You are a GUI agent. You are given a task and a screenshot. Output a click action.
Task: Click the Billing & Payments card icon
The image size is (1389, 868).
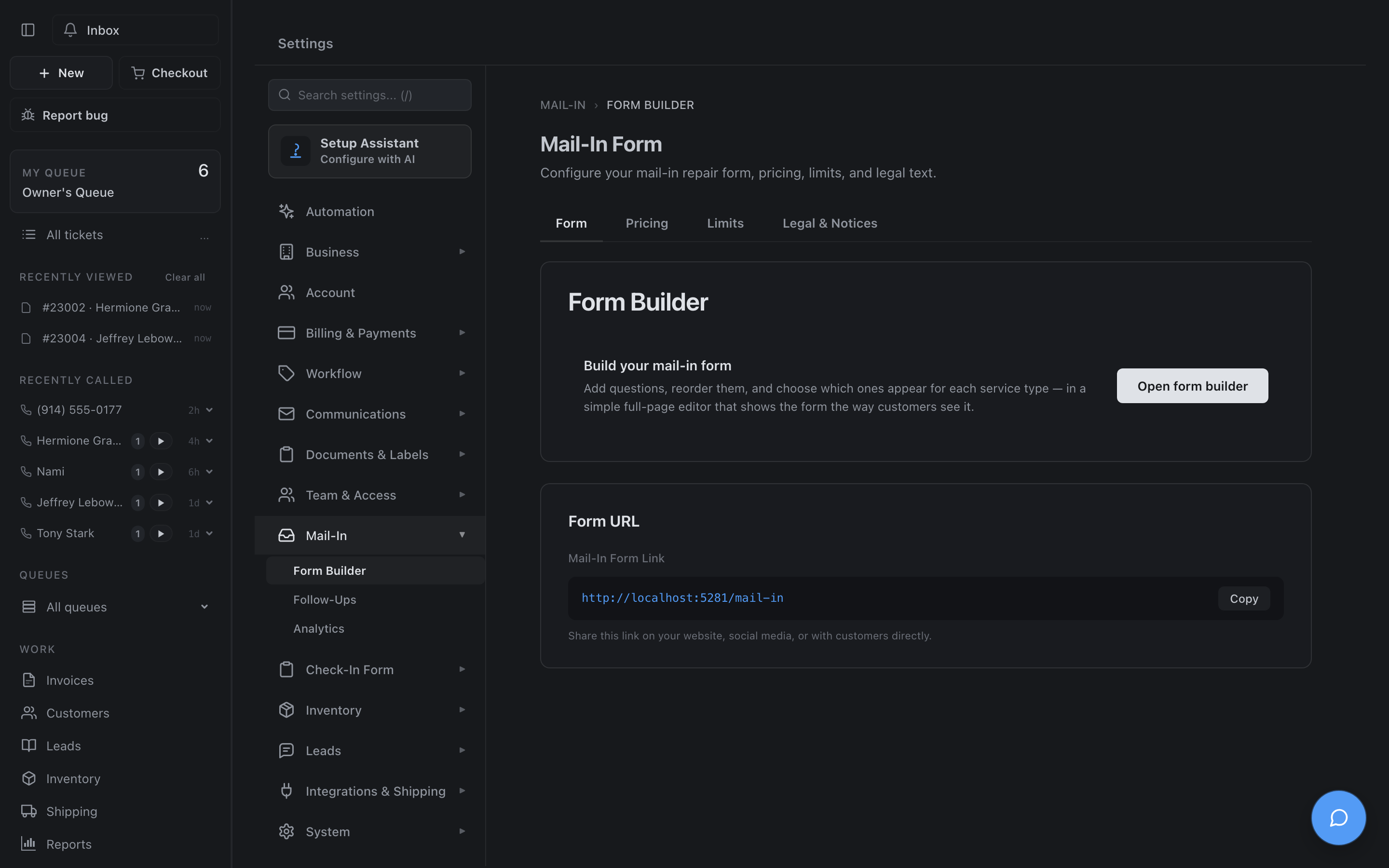(x=286, y=333)
